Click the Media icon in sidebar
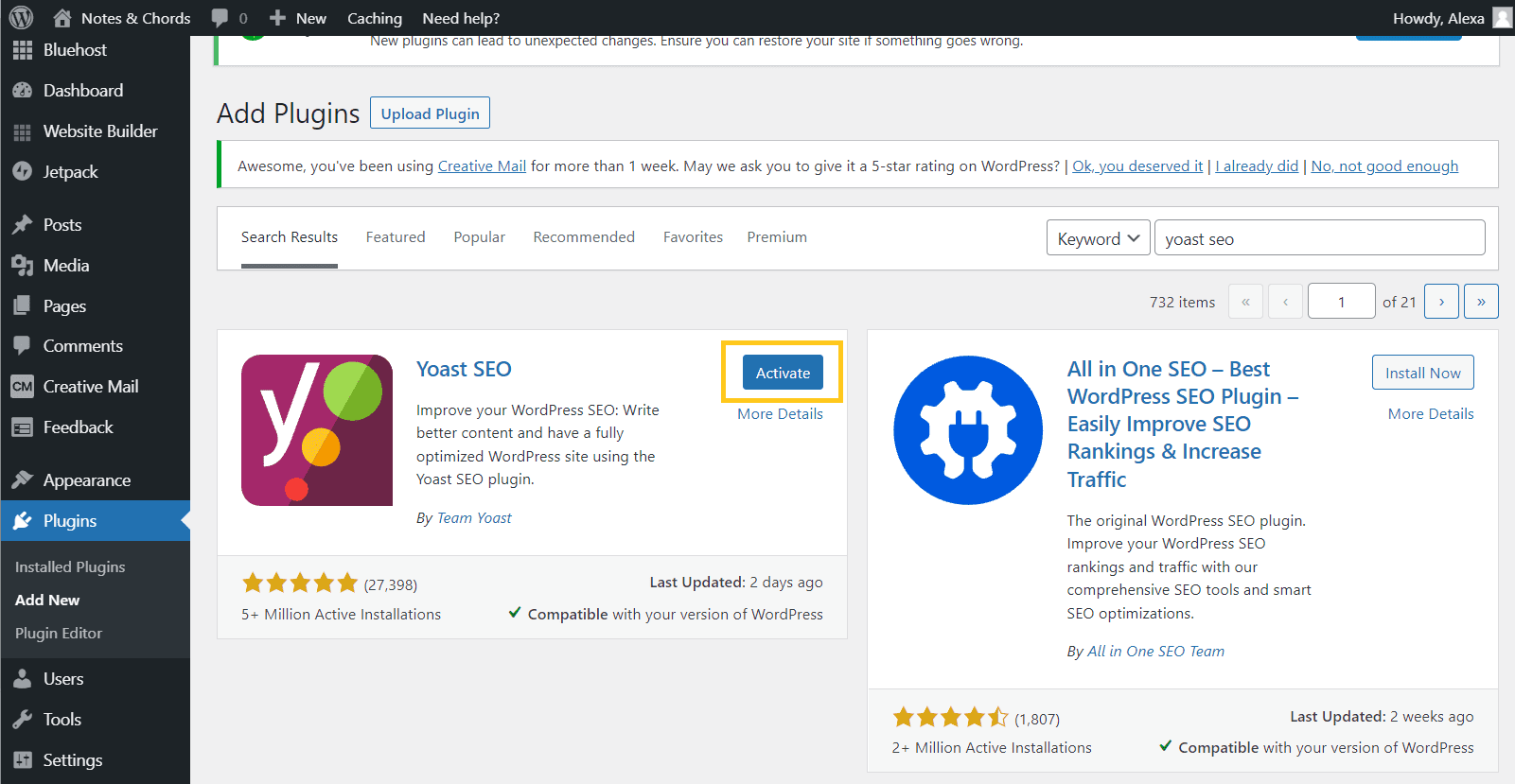The width and height of the screenshot is (1515, 784). pos(23,266)
